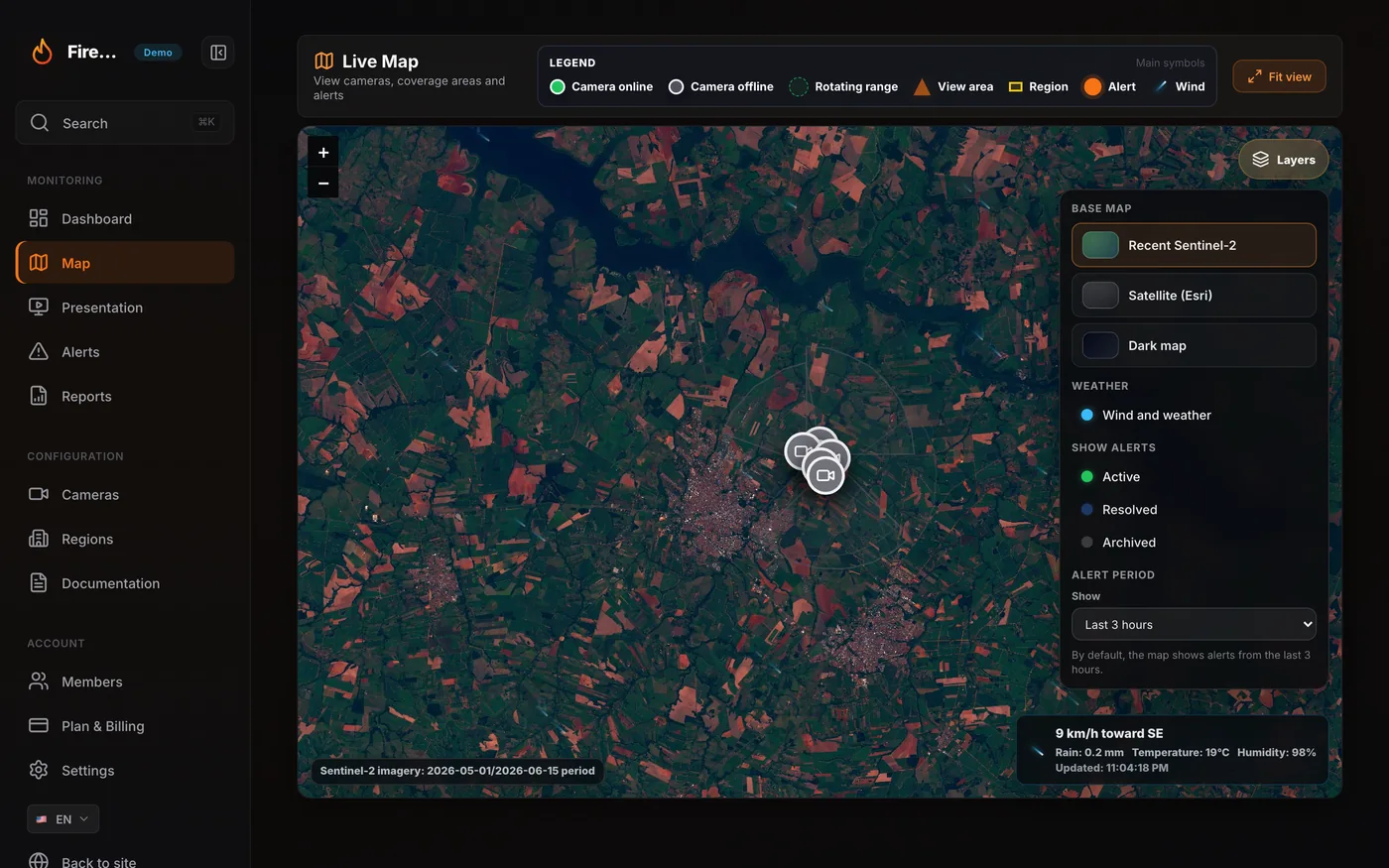Zoom in with the plus button
The width and height of the screenshot is (1389, 868).
pyautogui.click(x=323, y=152)
